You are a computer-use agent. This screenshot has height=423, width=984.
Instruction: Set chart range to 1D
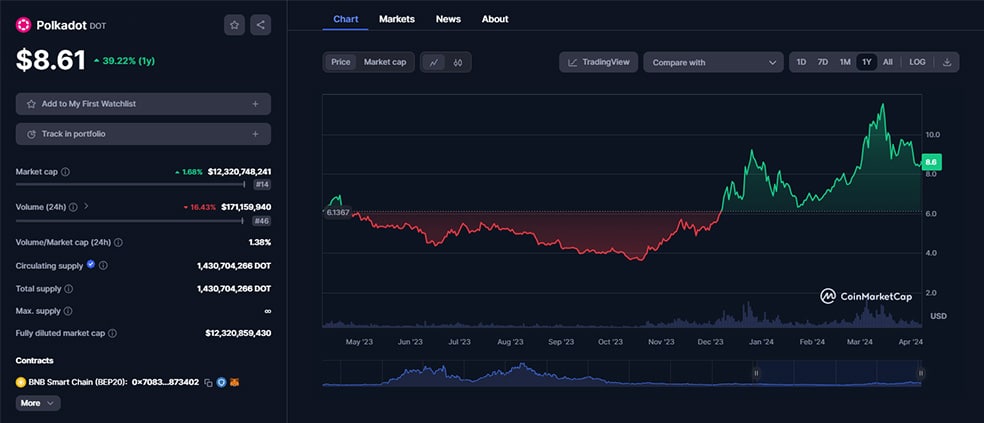pyautogui.click(x=801, y=62)
